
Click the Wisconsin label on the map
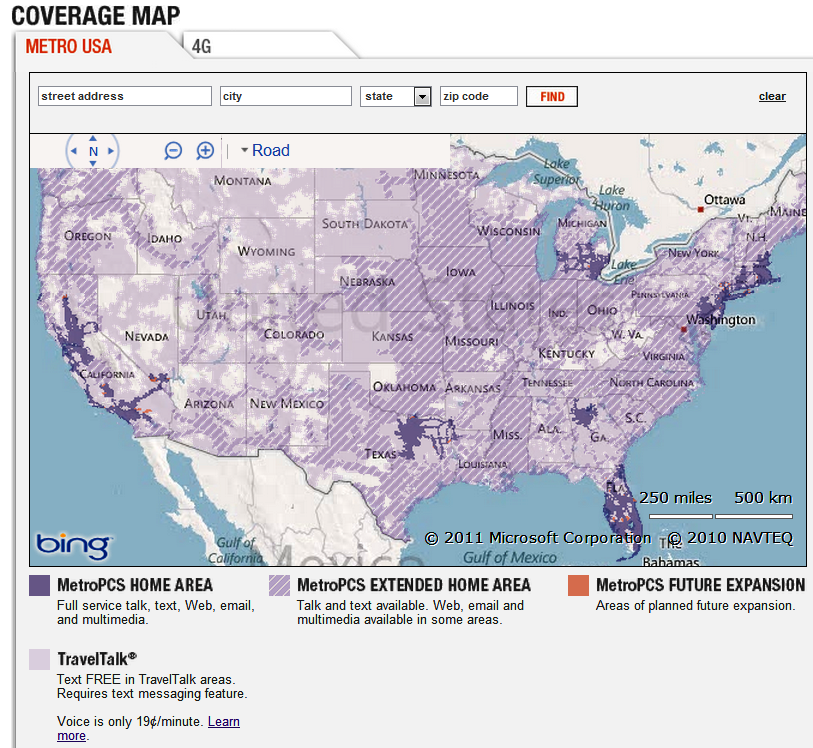click(x=509, y=231)
